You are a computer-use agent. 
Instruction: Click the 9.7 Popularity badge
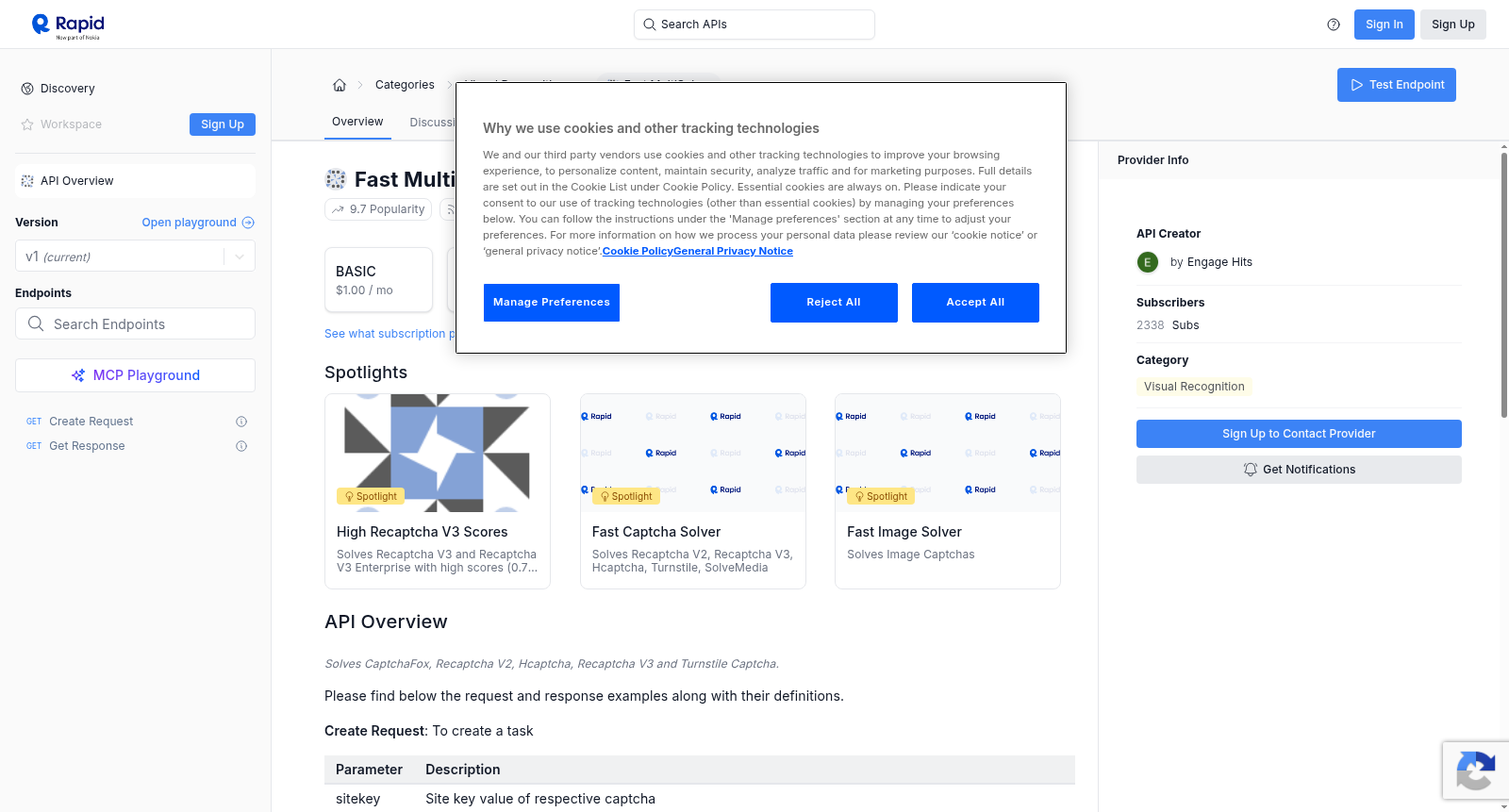pos(378,209)
